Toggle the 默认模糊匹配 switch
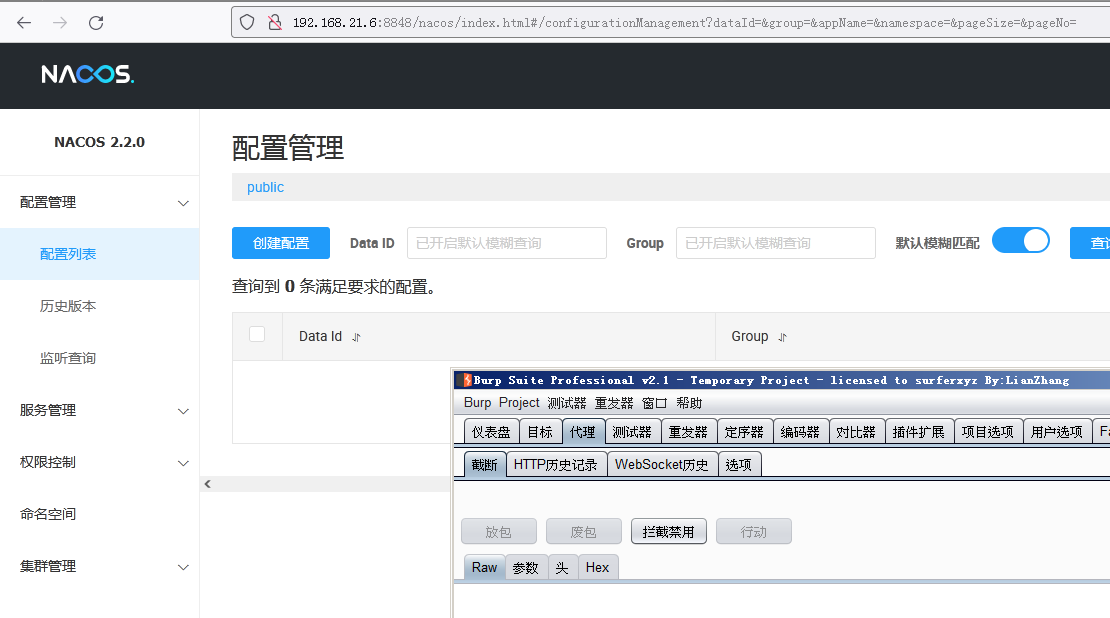1110x618 pixels. pyautogui.click(x=1021, y=241)
